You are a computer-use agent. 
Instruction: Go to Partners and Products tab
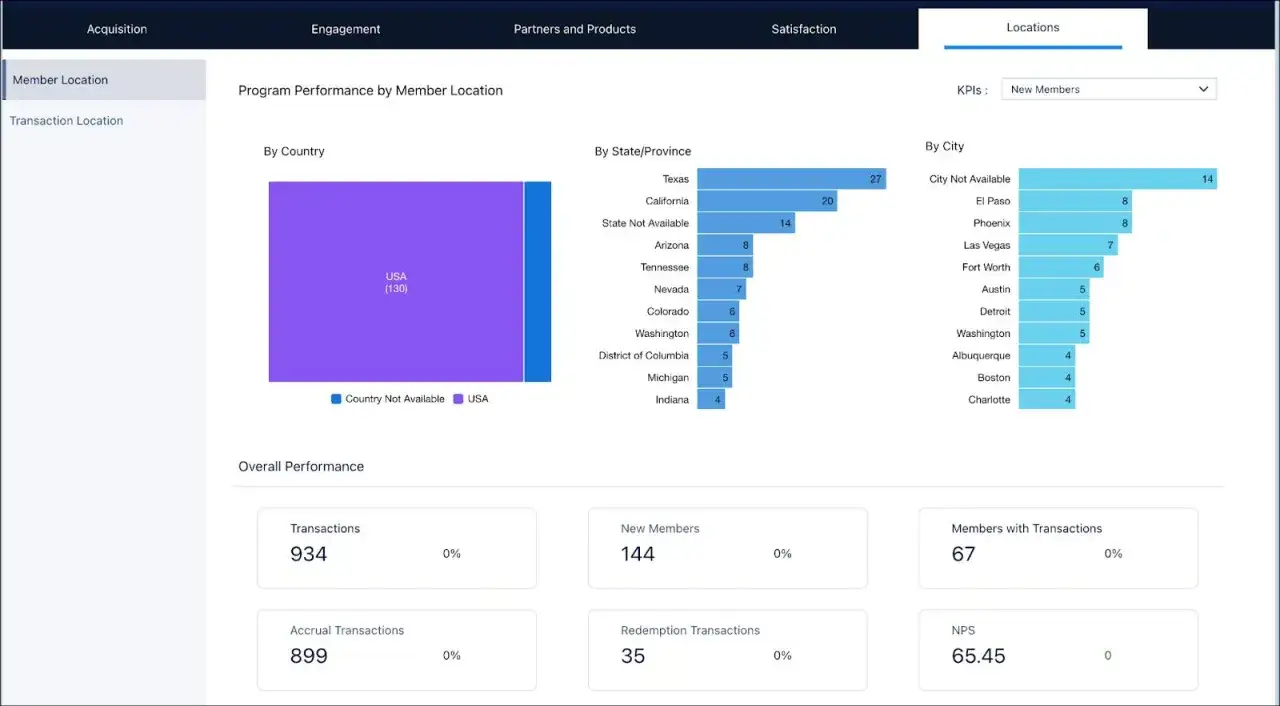point(575,29)
